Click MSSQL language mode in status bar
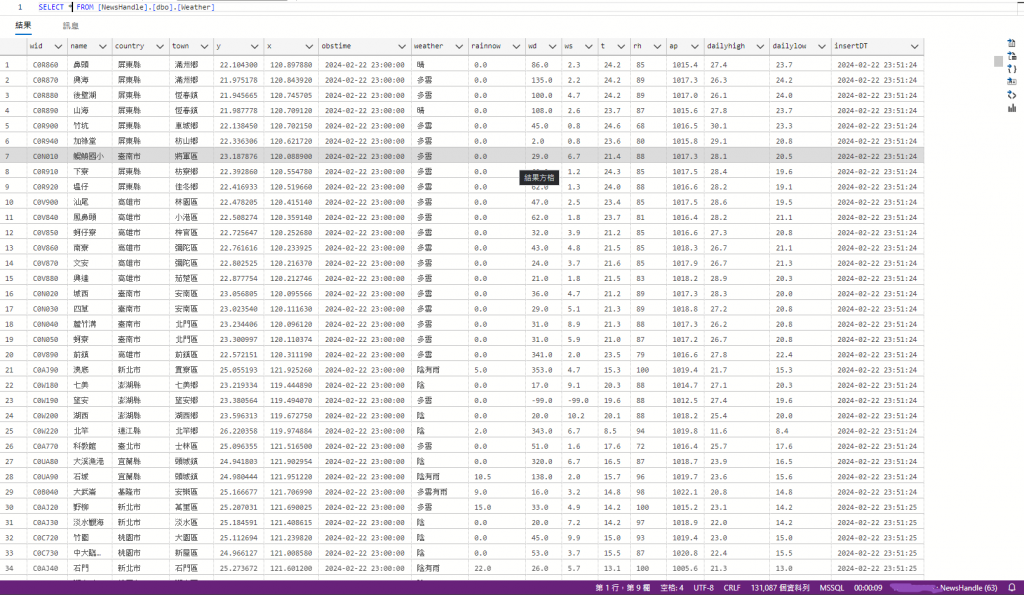Screen dimensions: 1024x595 [831, 588]
